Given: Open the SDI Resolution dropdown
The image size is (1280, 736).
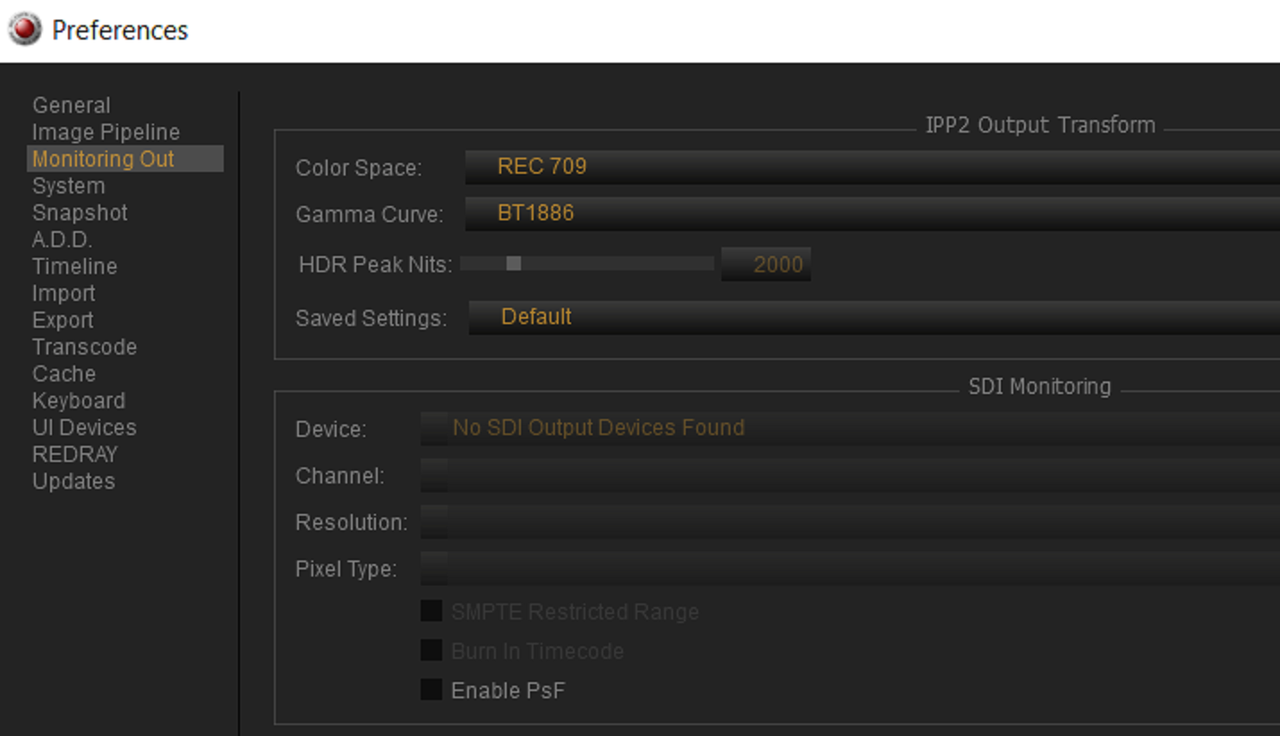Looking at the screenshot, I should (x=850, y=522).
